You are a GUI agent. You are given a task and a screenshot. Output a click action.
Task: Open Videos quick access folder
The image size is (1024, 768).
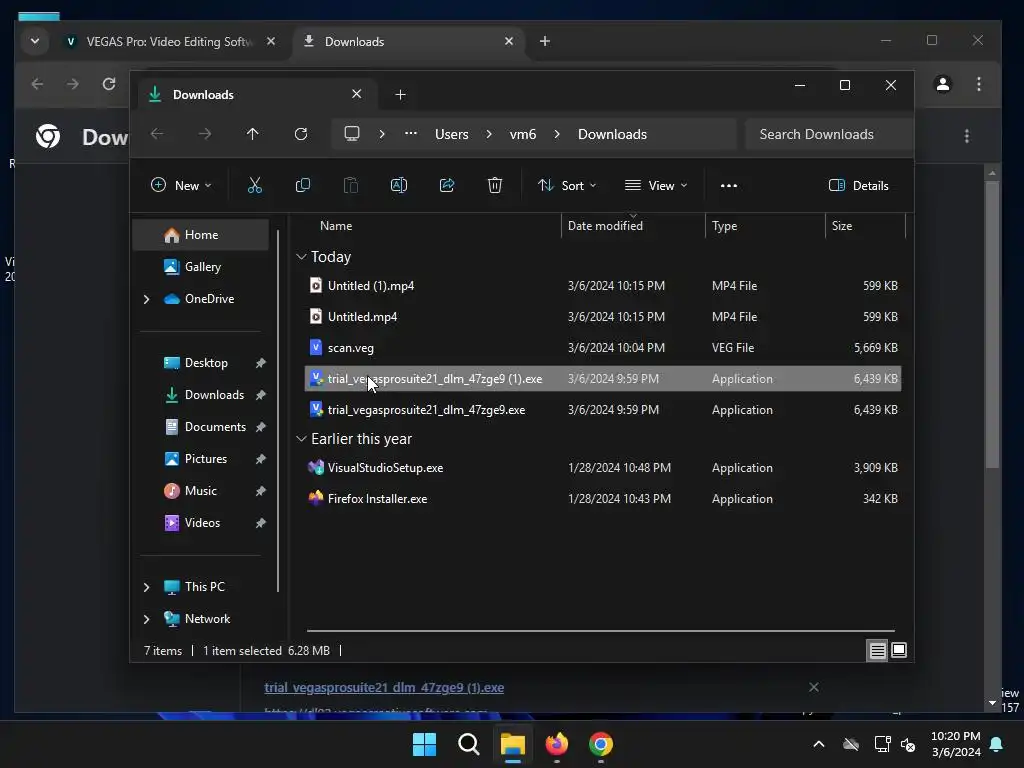(202, 523)
